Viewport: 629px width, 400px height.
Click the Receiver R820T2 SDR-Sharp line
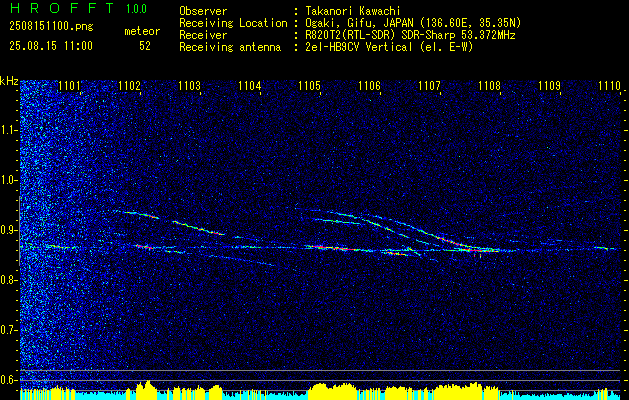(410, 35)
